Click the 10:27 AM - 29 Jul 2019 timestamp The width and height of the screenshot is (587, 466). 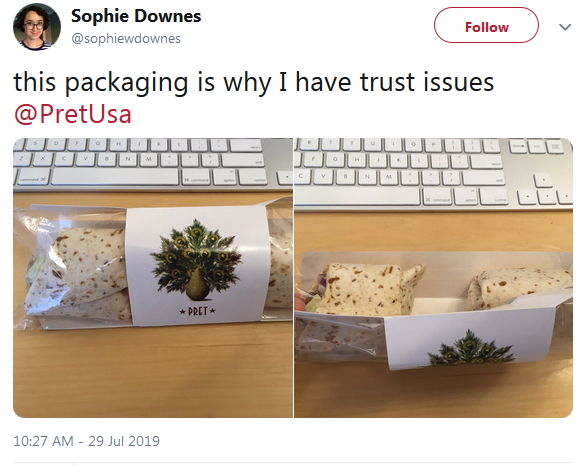pyautogui.click(x=86, y=441)
